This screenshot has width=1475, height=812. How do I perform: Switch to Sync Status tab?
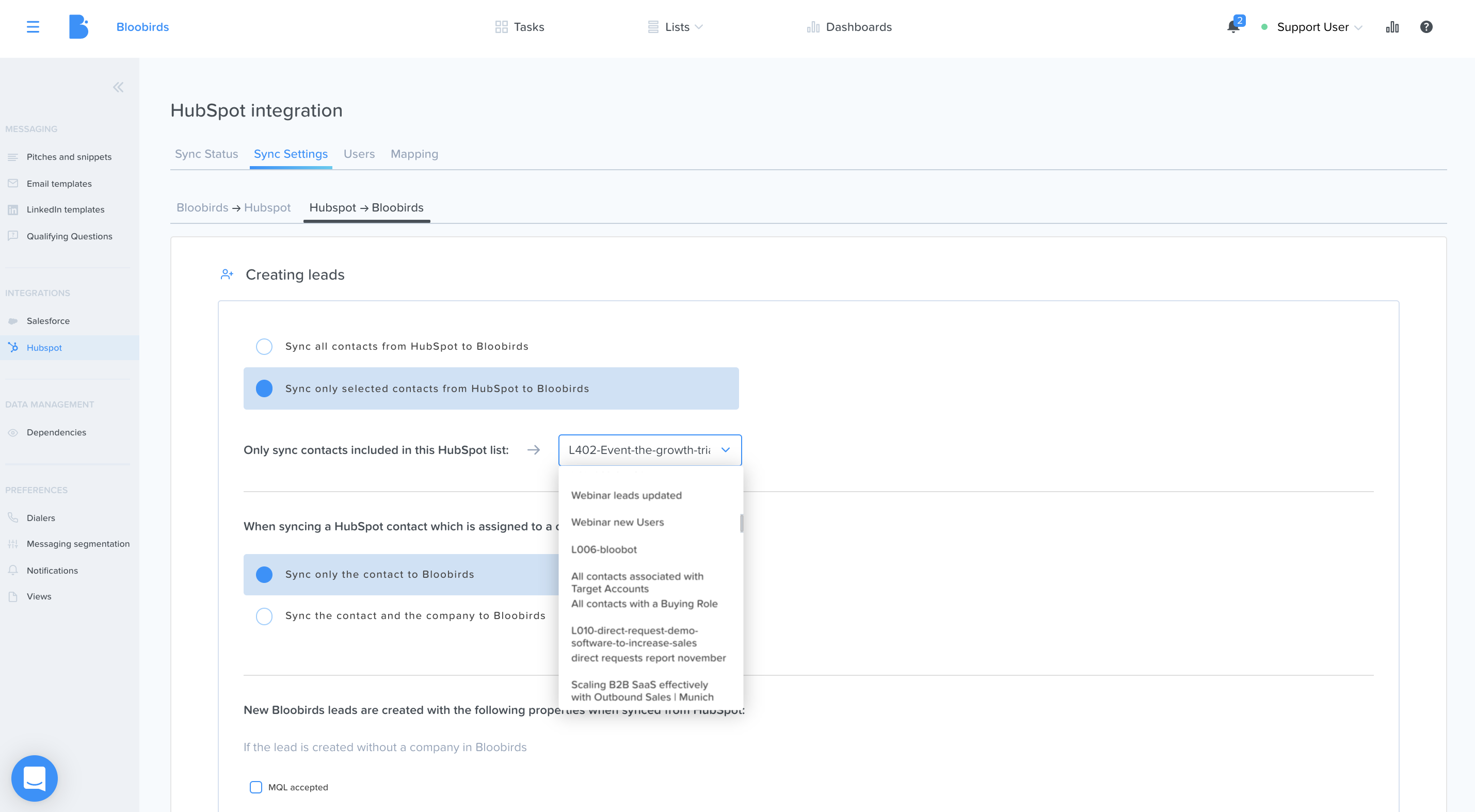coord(206,154)
